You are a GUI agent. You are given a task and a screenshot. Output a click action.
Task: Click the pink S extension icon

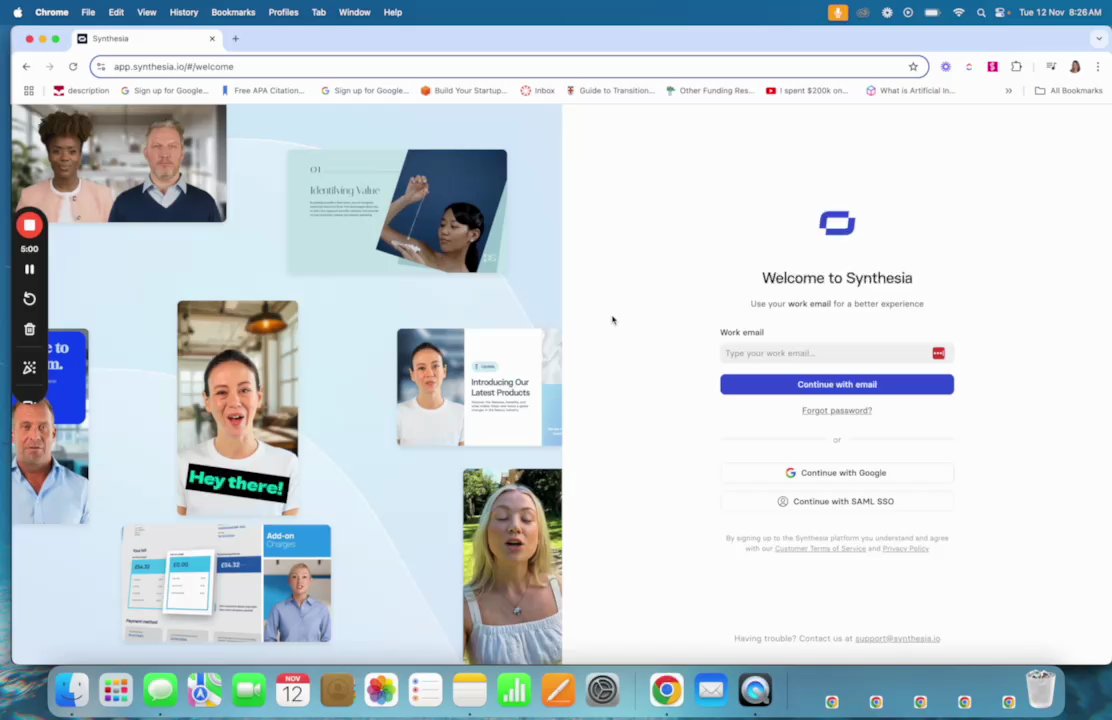993,67
